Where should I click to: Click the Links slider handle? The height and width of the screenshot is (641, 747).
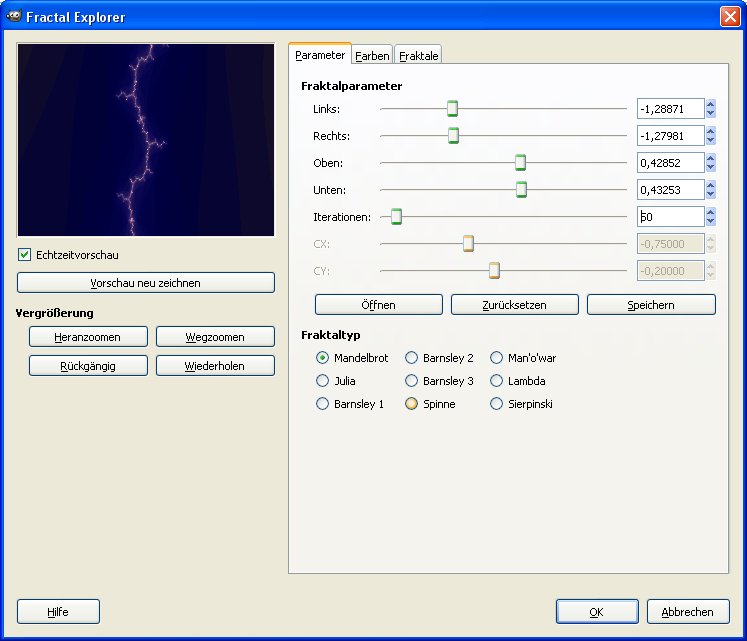pyautogui.click(x=452, y=109)
